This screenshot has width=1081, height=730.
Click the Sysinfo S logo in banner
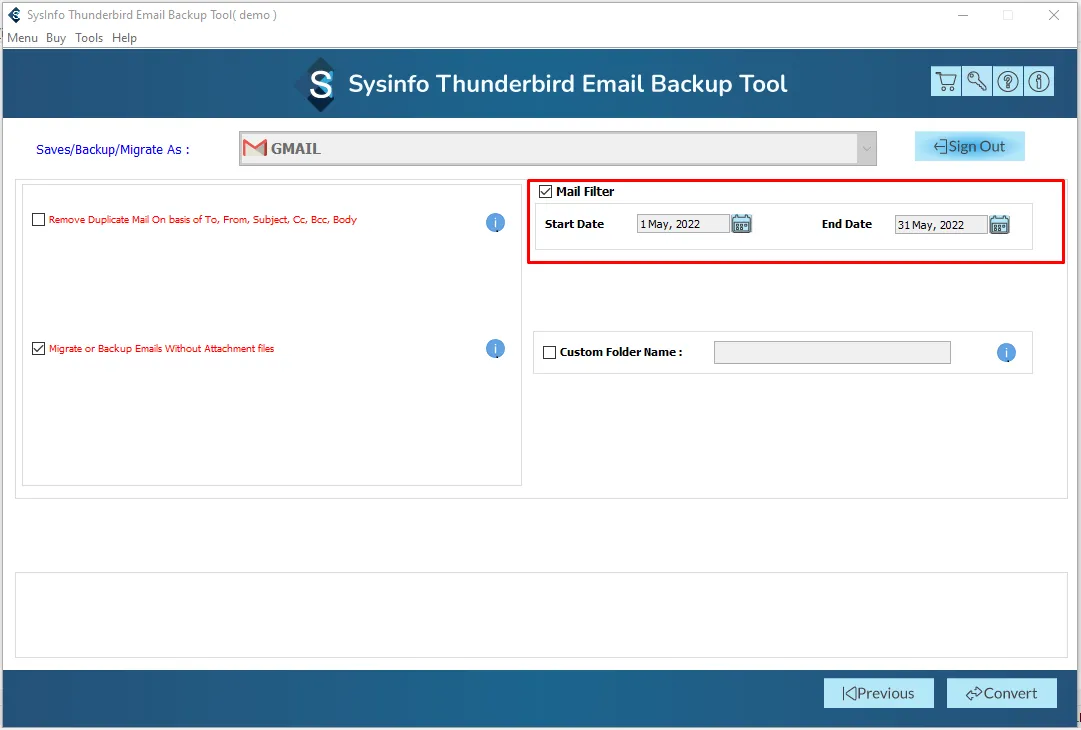[x=320, y=84]
